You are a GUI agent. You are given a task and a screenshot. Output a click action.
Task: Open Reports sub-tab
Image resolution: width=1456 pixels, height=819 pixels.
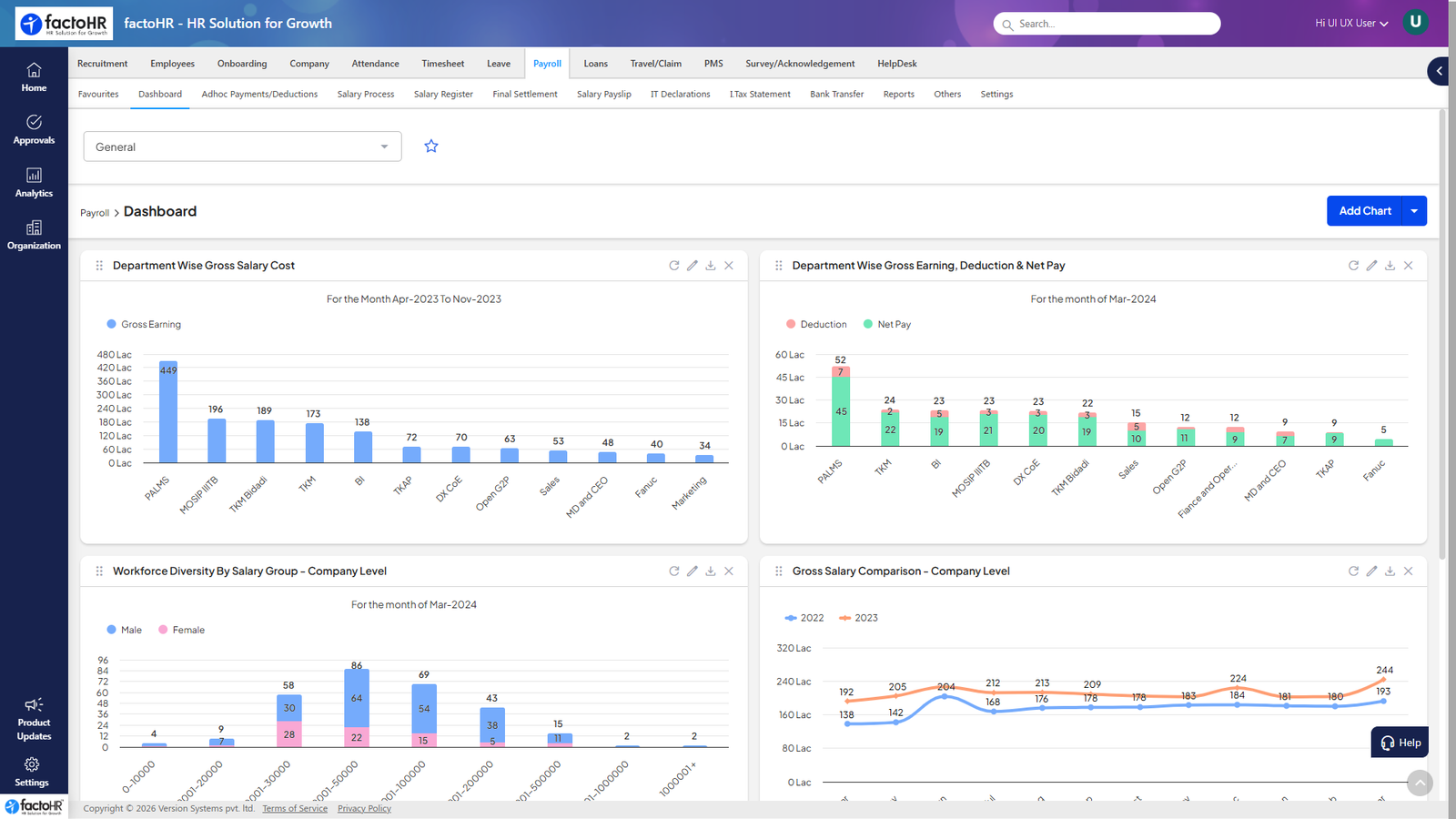point(898,95)
